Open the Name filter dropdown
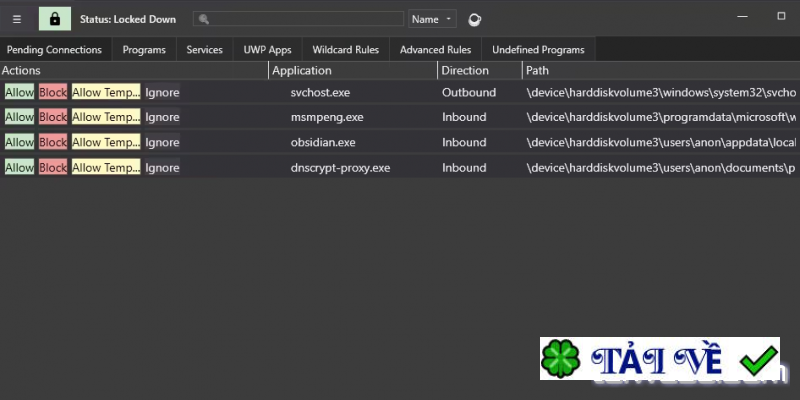 [x=432, y=19]
